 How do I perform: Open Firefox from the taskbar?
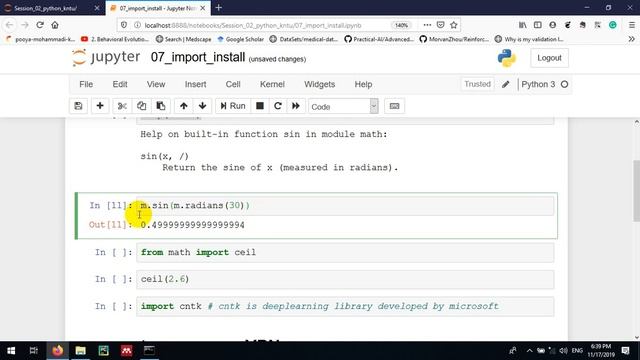pos(58,351)
